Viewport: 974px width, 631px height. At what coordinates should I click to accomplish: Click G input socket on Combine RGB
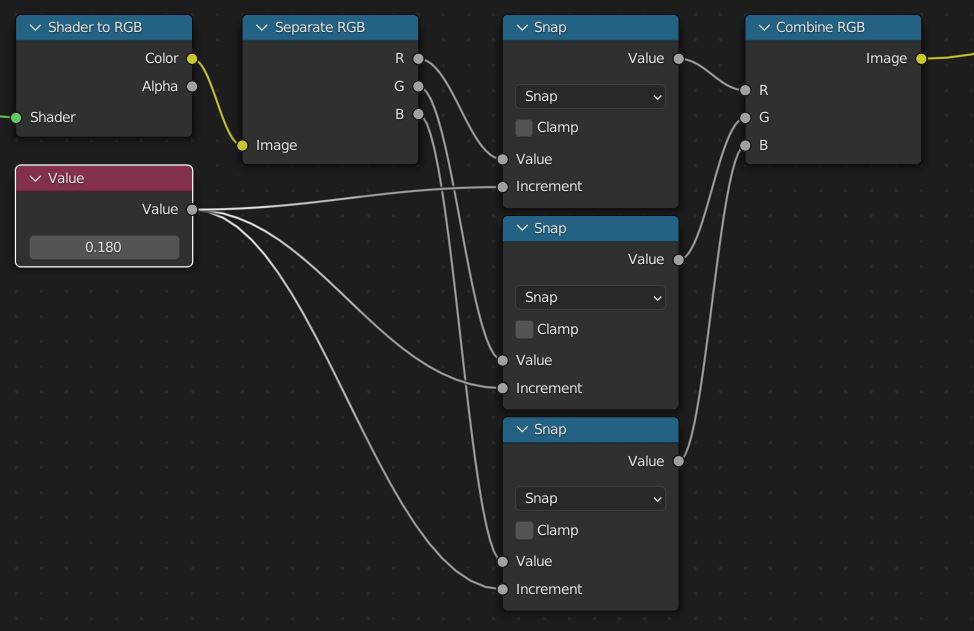pyautogui.click(x=745, y=117)
